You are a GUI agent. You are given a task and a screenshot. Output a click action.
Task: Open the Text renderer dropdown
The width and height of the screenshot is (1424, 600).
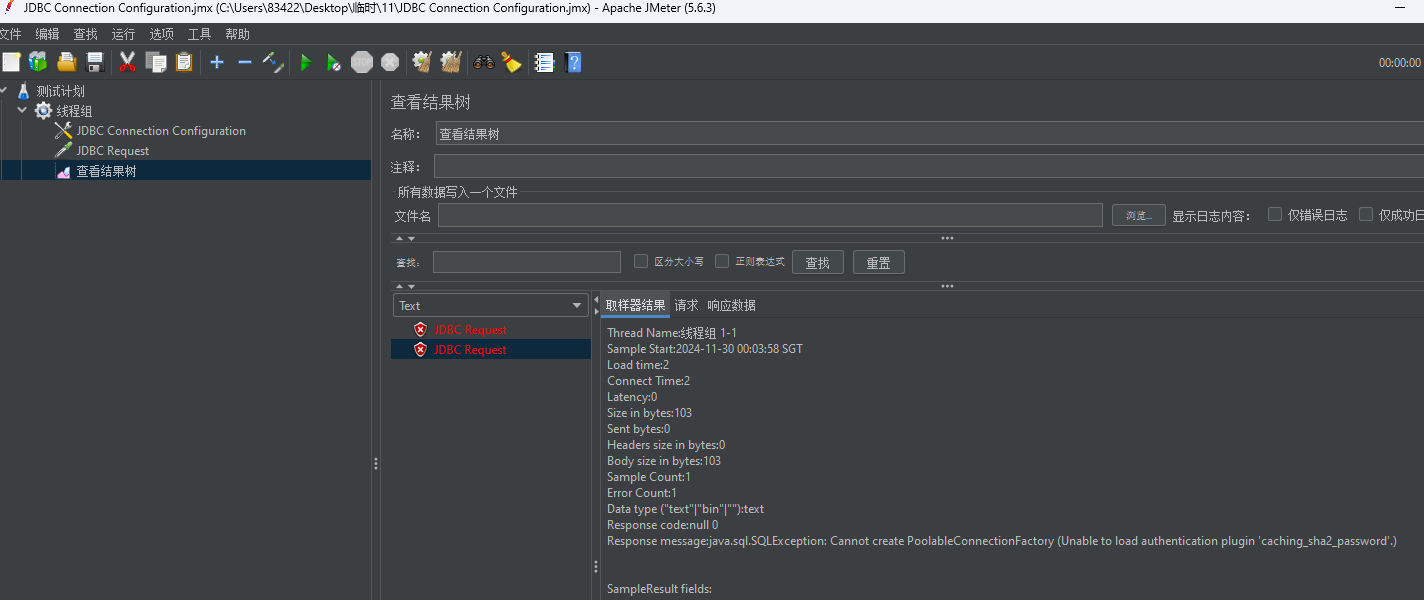(x=491, y=305)
